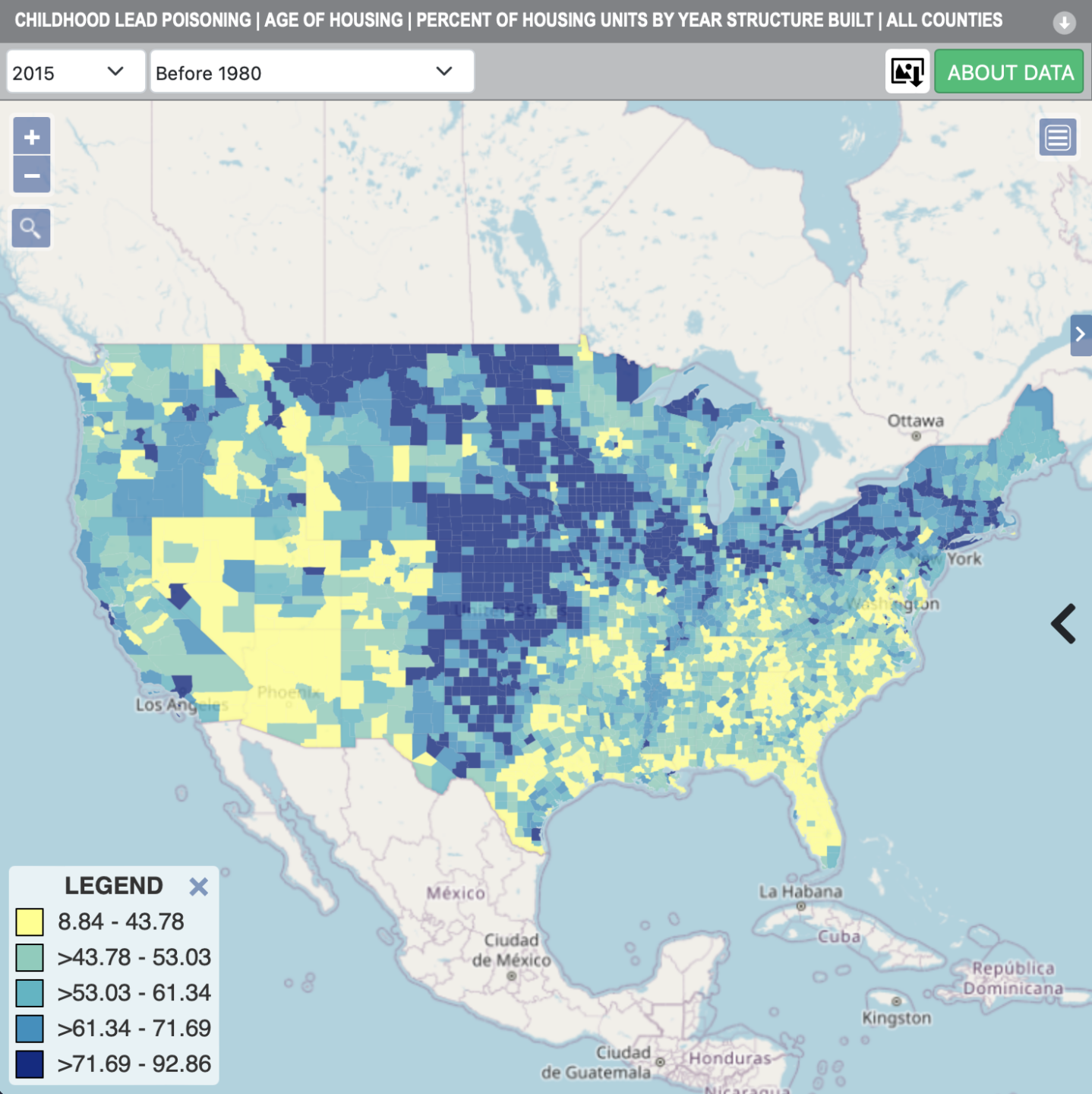This screenshot has height=1094, width=1092.
Task: Click the darkest blue >71.69 legend swatch
Action: tap(30, 1064)
